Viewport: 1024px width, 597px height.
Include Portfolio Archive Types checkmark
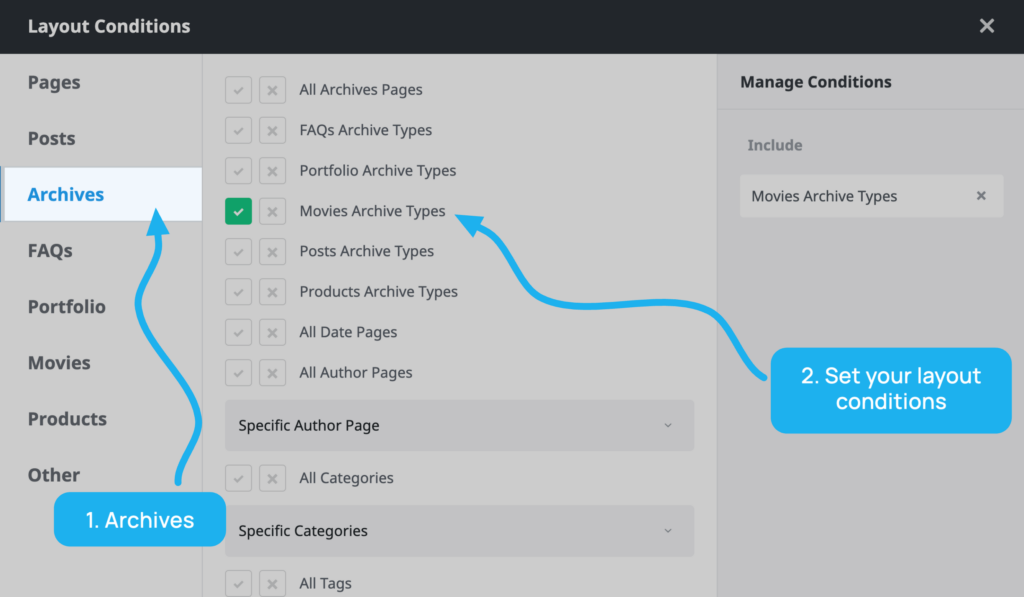tap(238, 171)
